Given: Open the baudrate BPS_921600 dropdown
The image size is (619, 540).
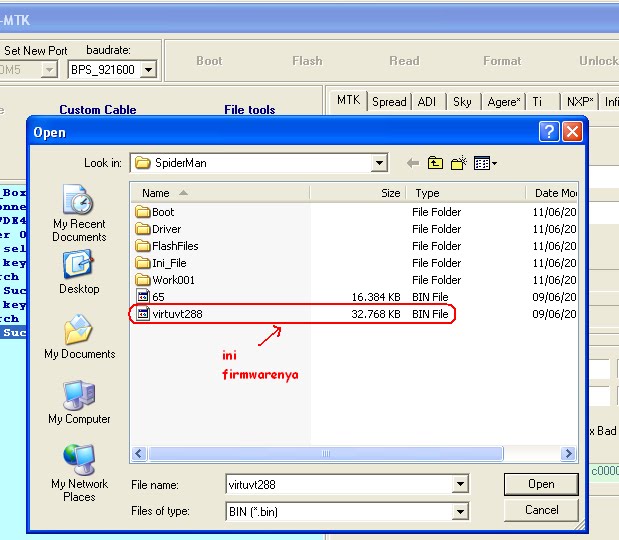Looking at the screenshot, I should pos(148,70).
